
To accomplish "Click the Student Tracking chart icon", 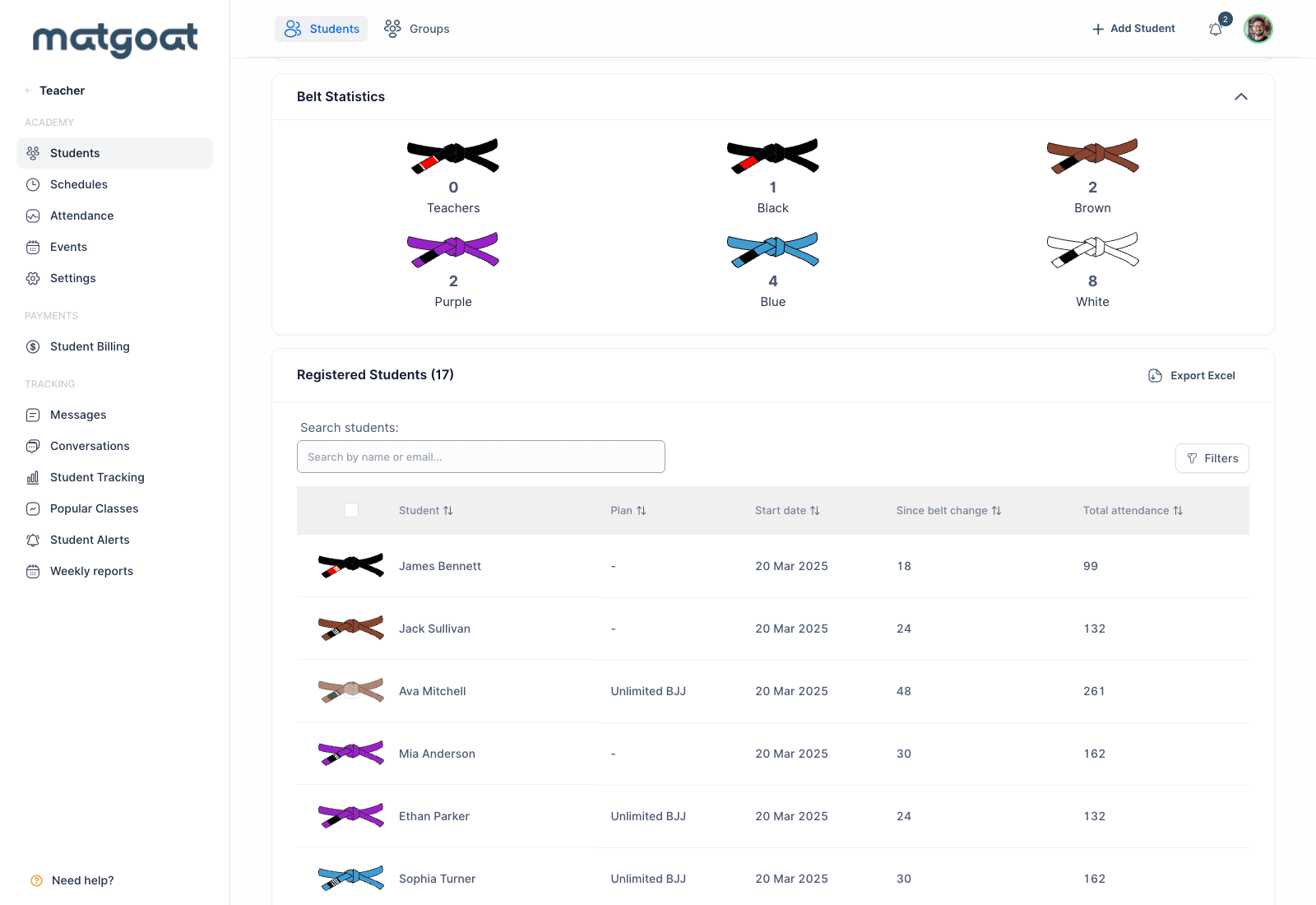I will pyautogui.click(x=33, y=477).
